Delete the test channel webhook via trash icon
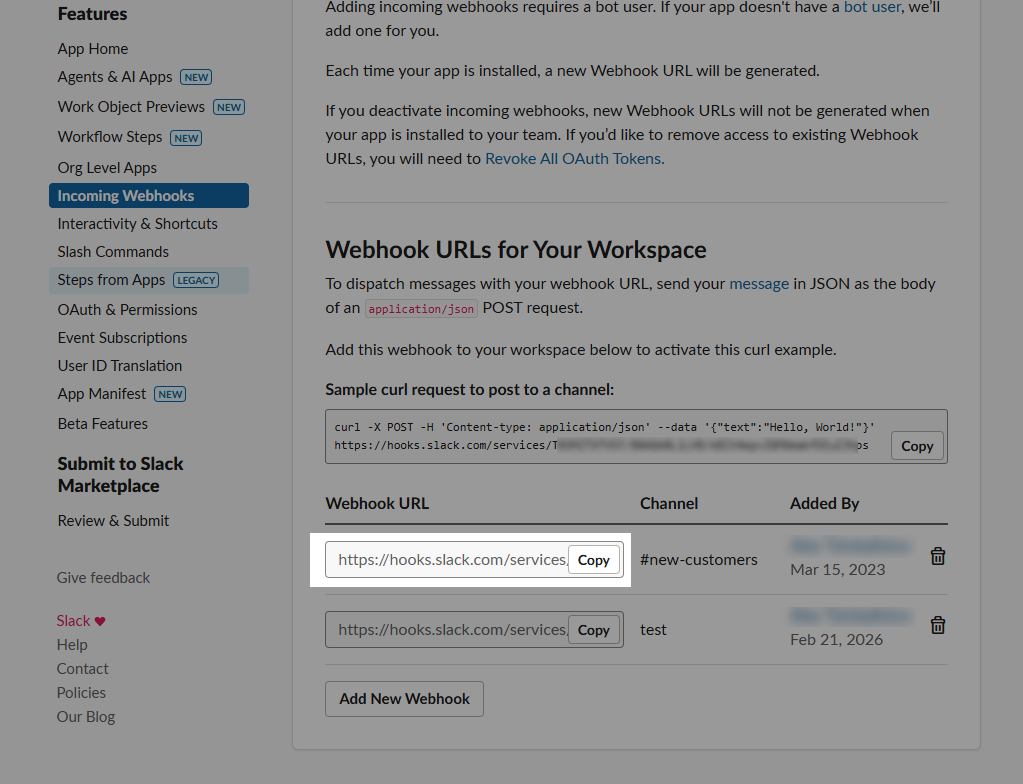The width and height of the screenshot is (1023, 784). point(937,624)
